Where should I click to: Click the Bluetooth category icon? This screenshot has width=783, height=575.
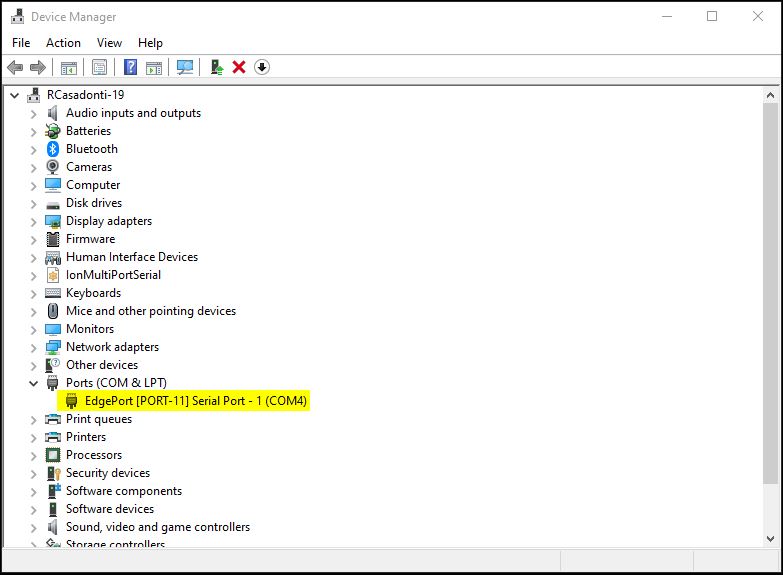53,149
